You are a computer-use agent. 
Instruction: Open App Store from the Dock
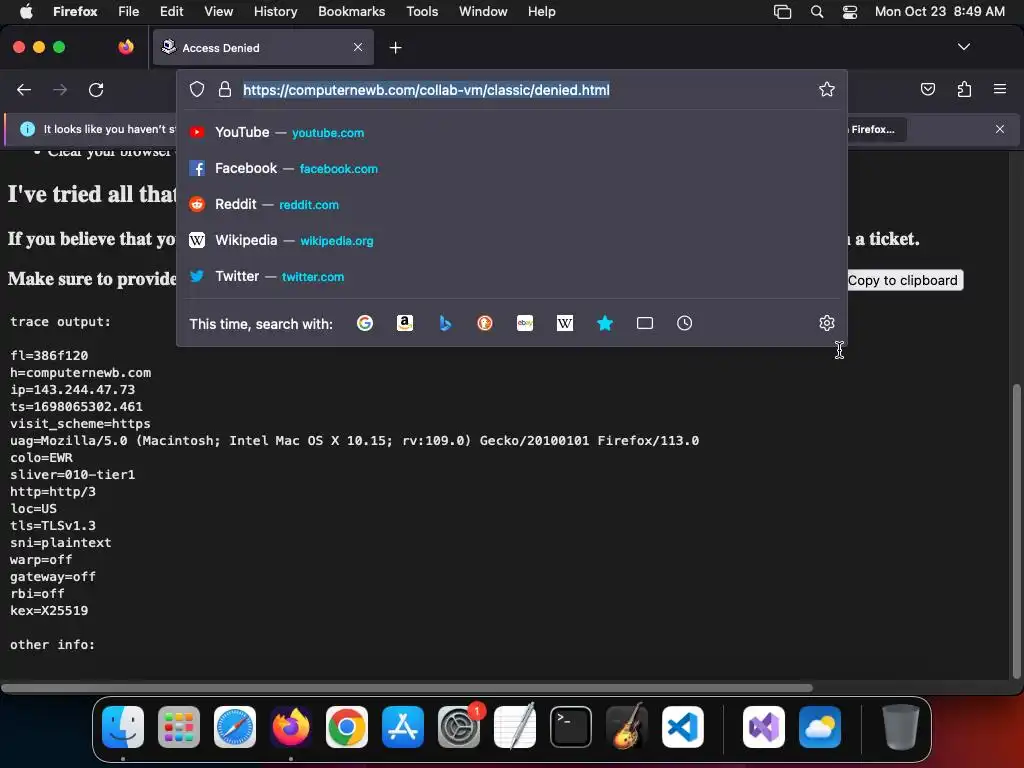click(403, 726)
